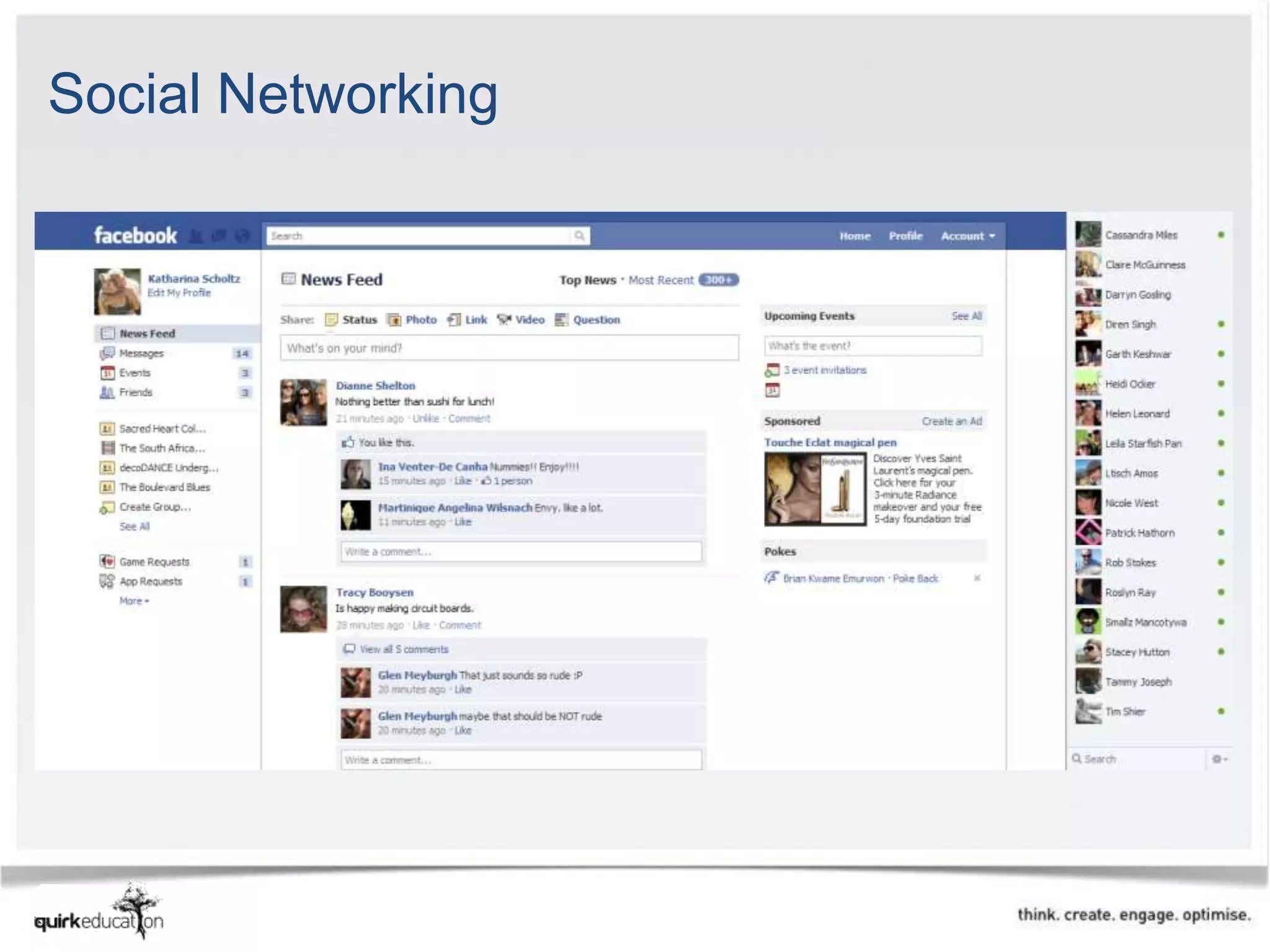Click the Sacred Heart Col... group icon

pyautogui.click(x=107, y=429)
